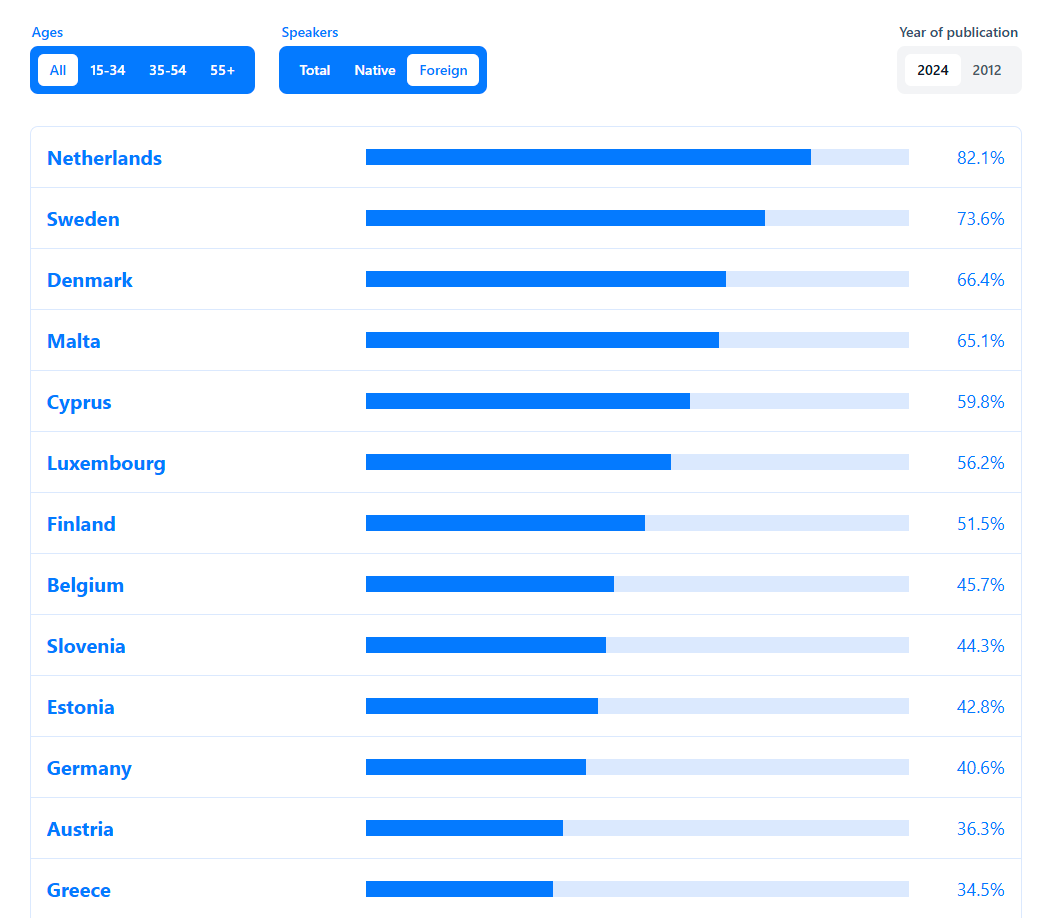Click the Germany country name
The height and width of the screenshot is (918, 1039).
[x=89, y=768]
